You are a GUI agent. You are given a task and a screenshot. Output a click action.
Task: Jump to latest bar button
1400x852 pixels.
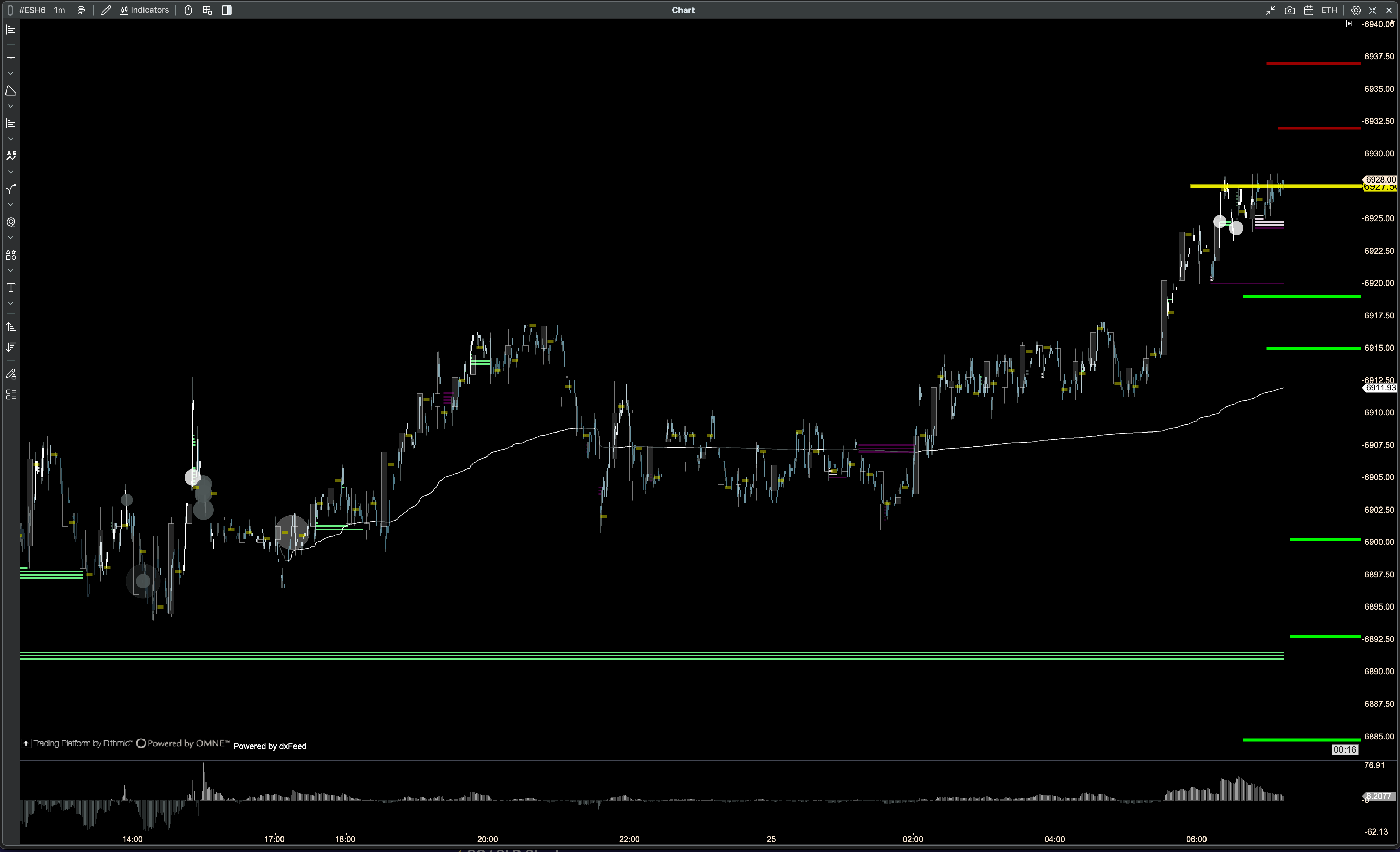1349,24
